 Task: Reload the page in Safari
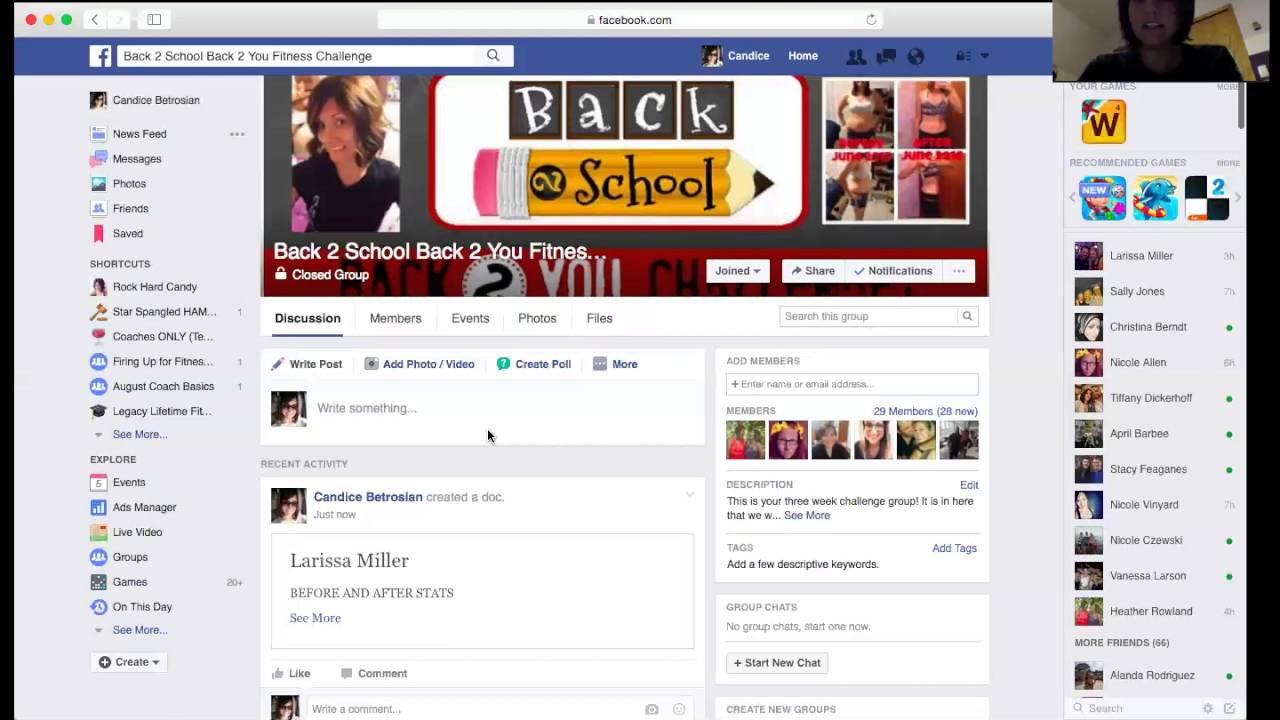point(871,20)
